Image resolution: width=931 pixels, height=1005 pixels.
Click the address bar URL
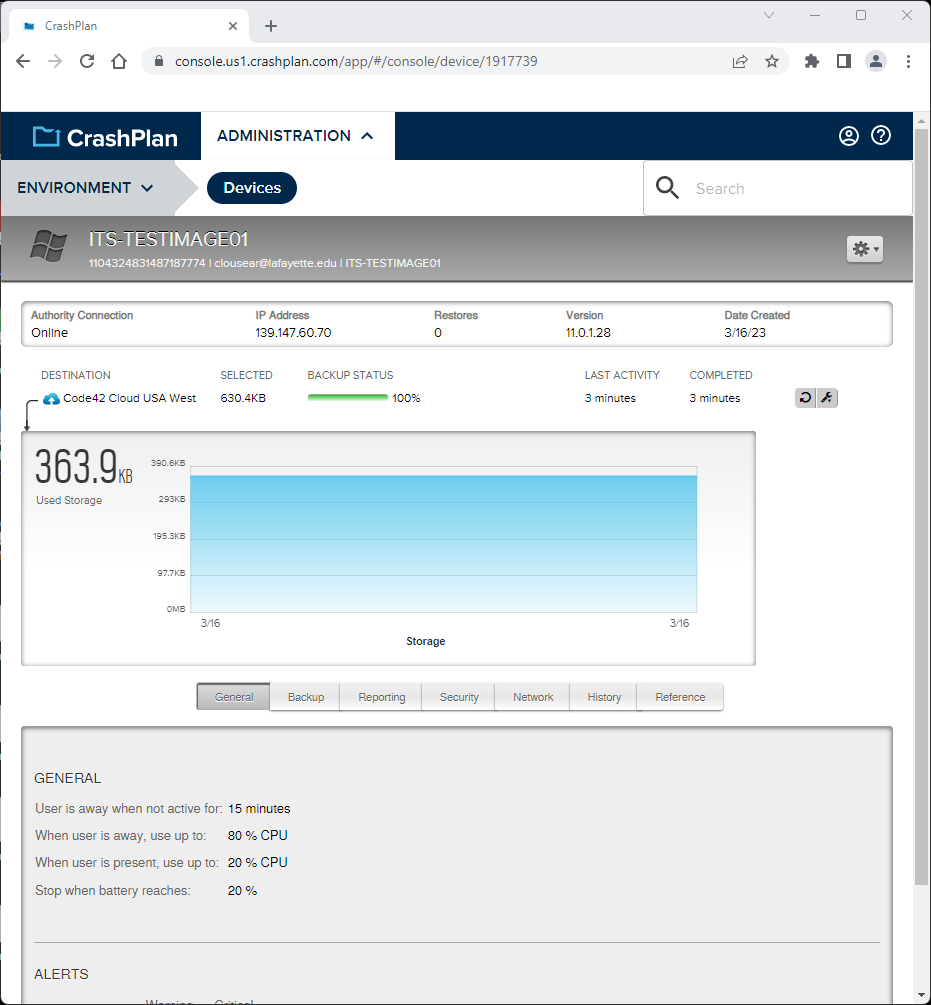click(x=356, y=61)
